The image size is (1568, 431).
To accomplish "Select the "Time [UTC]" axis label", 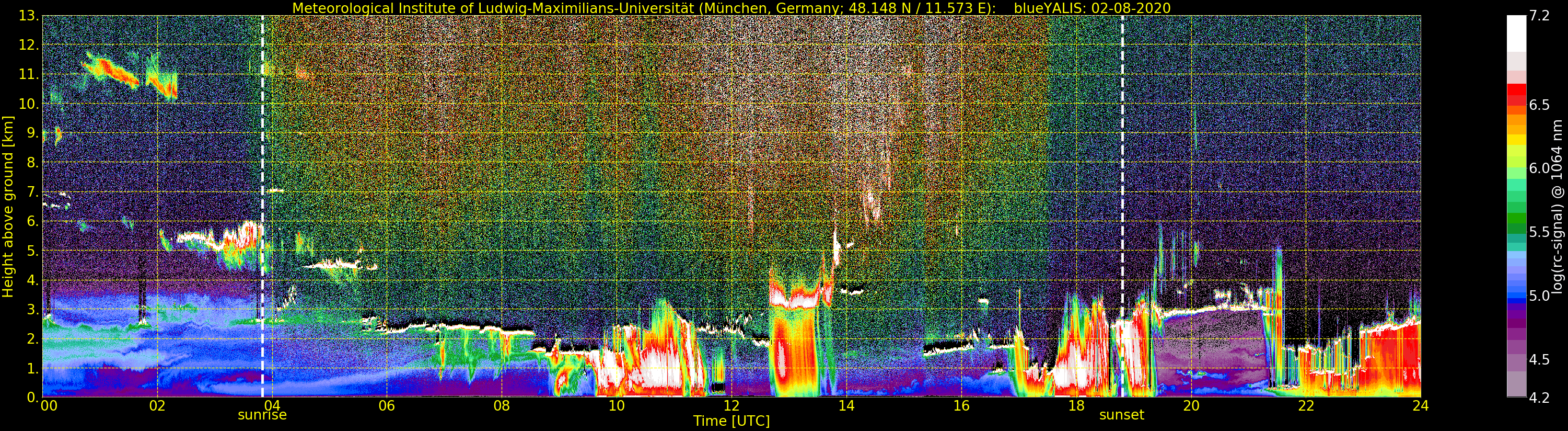I will pos(731,421).
